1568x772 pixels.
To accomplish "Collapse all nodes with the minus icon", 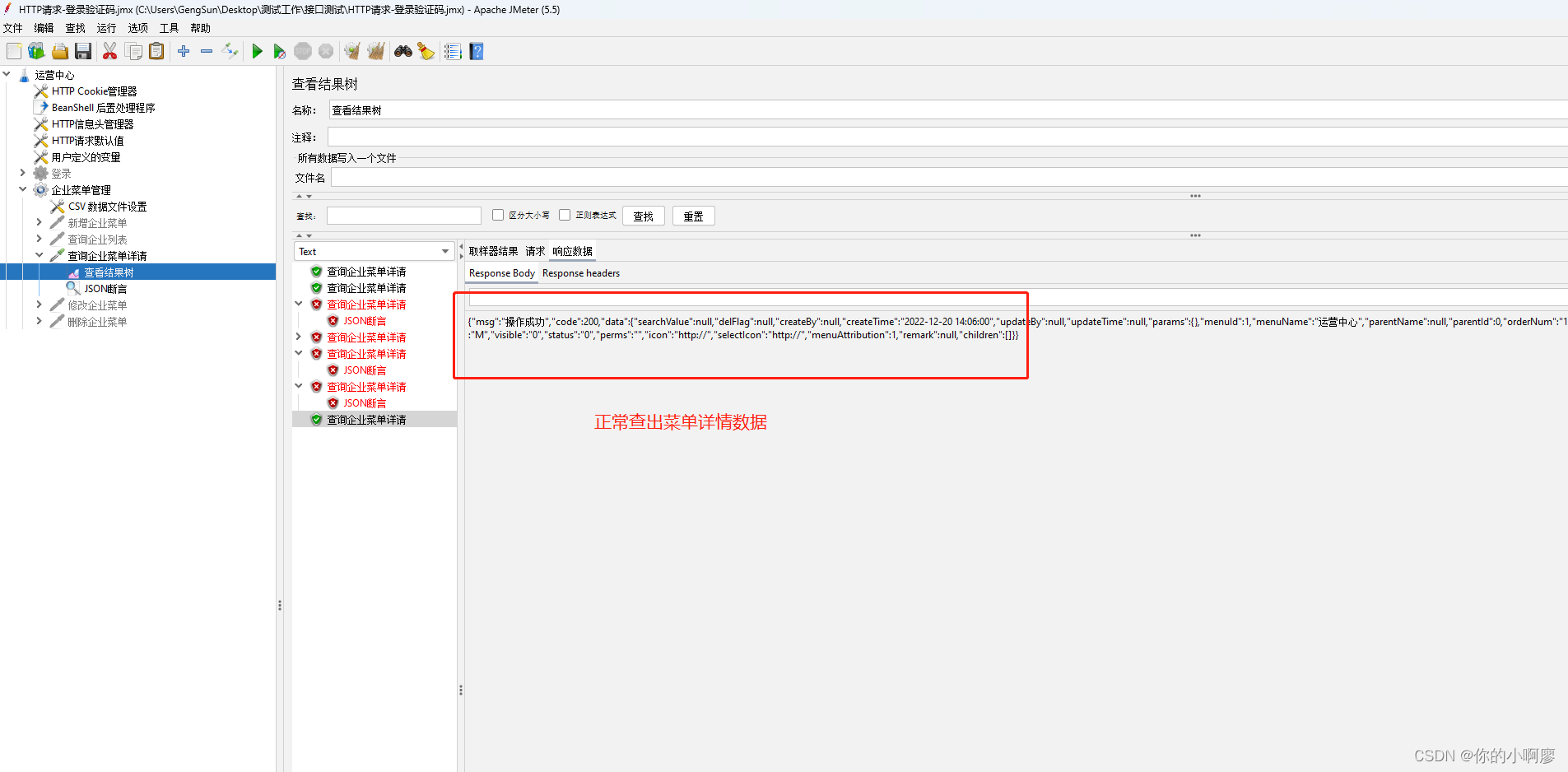I will [207, 51].
